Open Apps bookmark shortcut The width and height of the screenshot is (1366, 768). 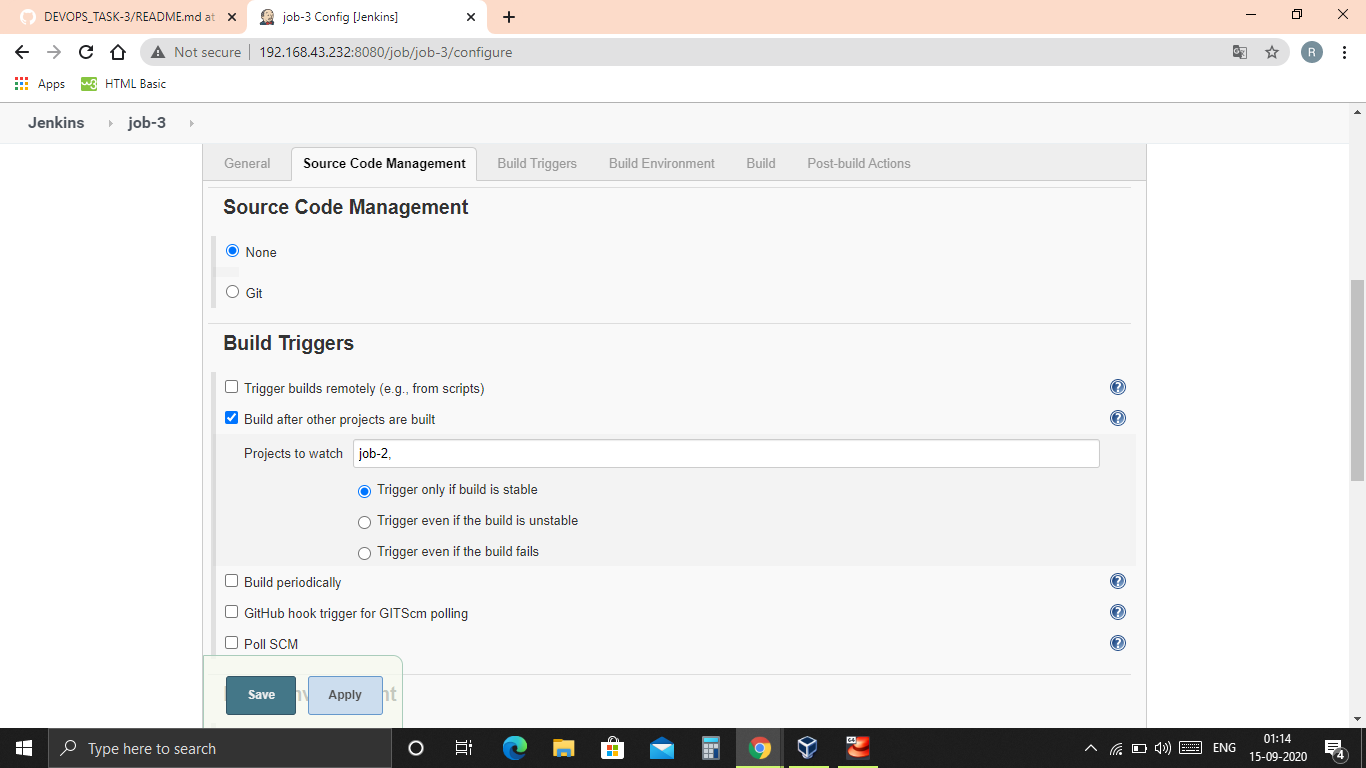(x=40, y=84)
